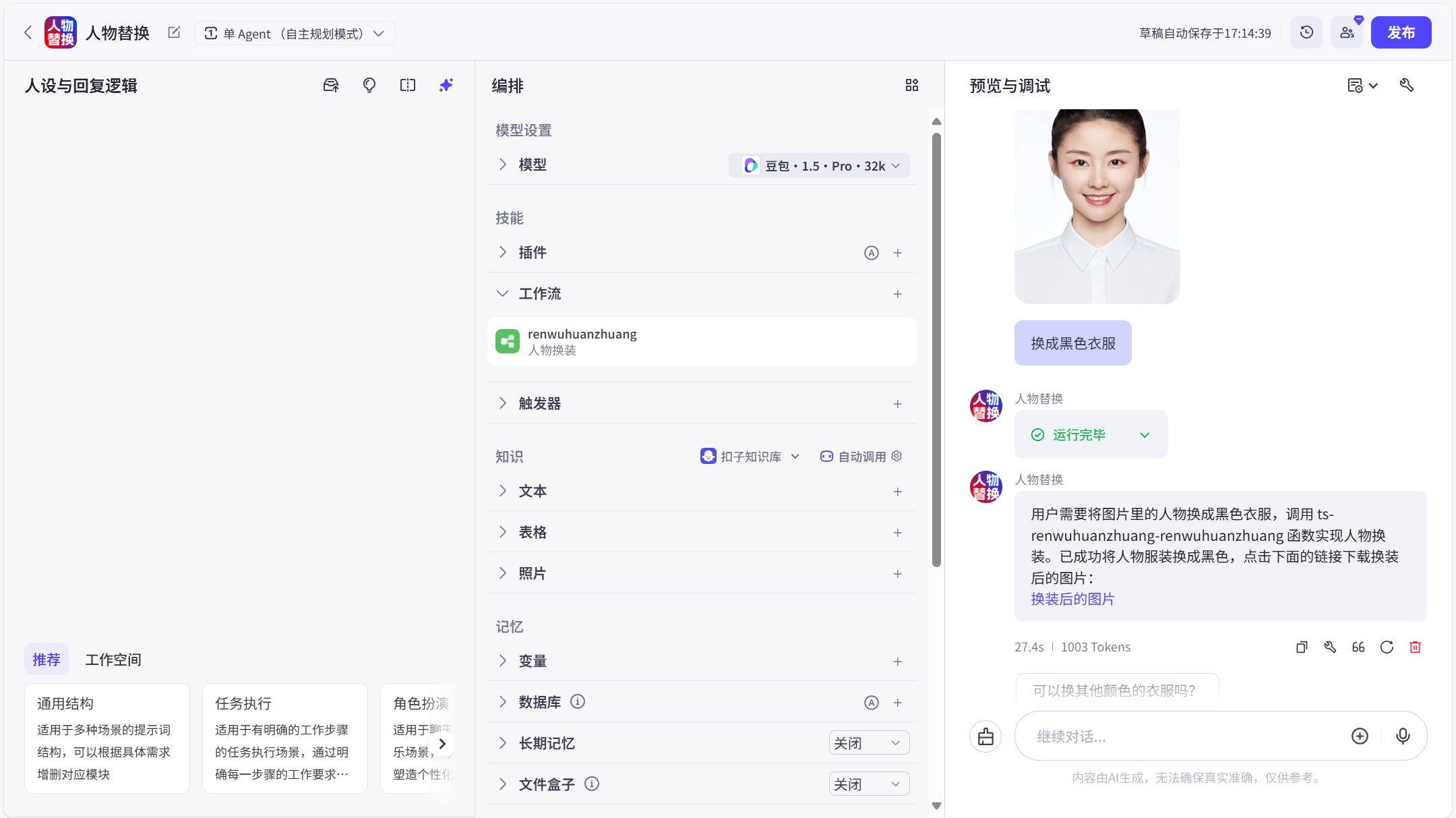
Task: Open the debug wrench icon on reply
Action: (1329, 647)
